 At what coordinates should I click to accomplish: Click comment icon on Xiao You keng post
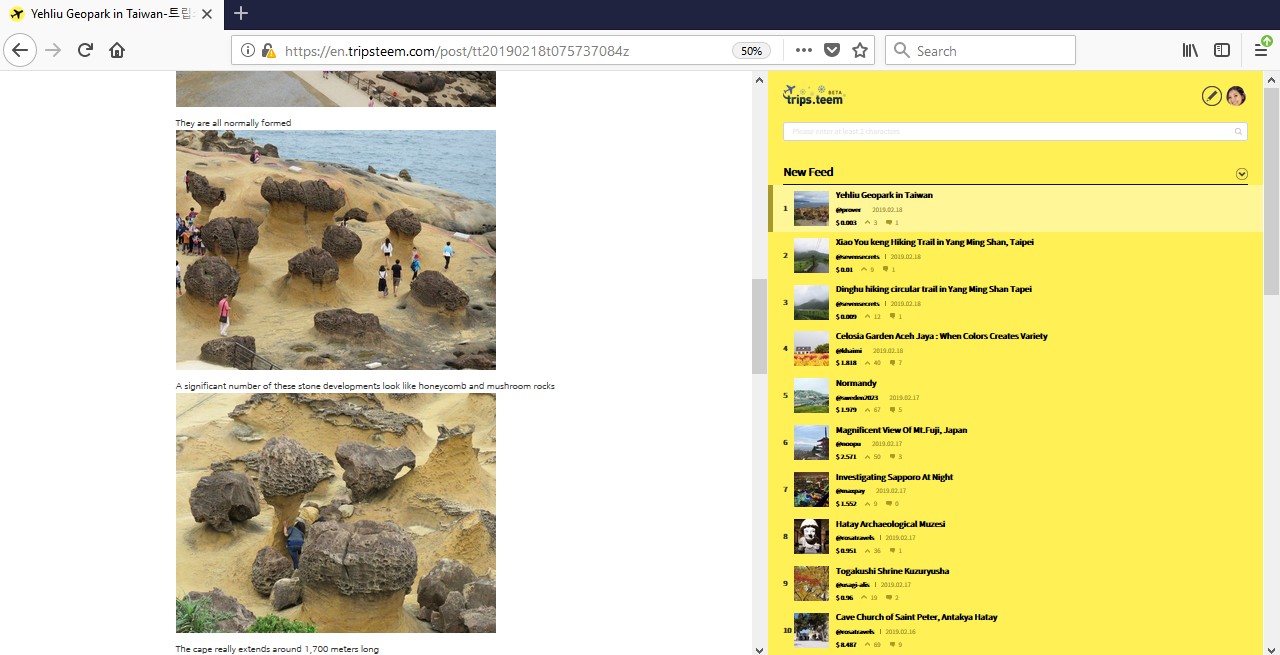886,269
